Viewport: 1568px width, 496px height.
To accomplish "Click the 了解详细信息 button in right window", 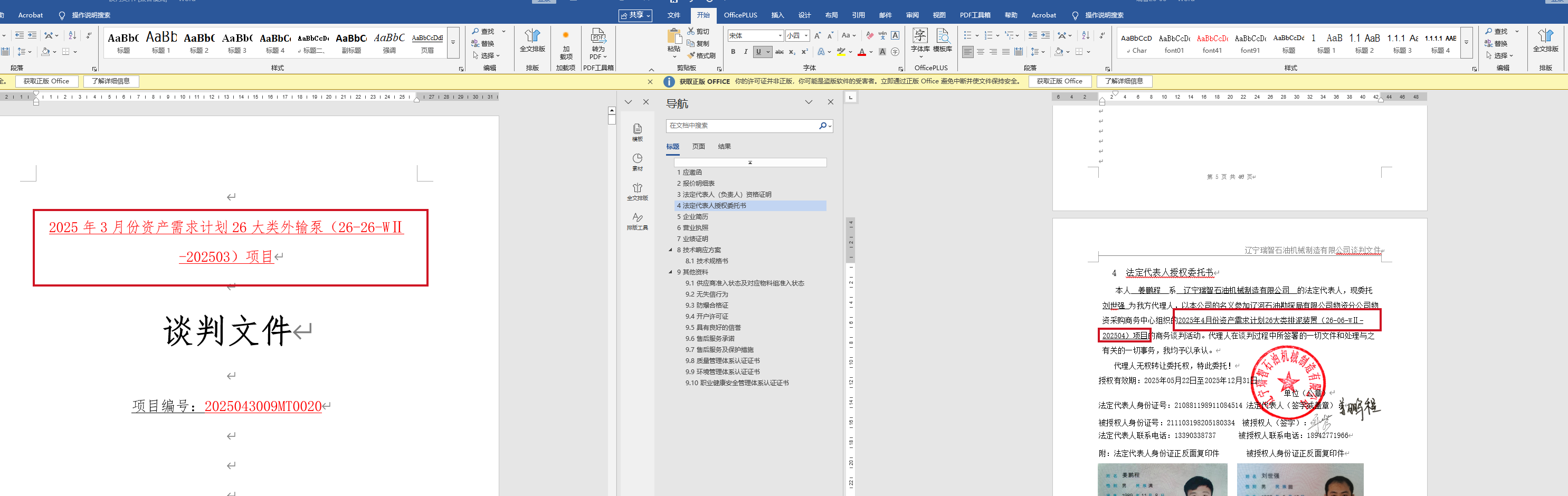I will point(1124,82).
